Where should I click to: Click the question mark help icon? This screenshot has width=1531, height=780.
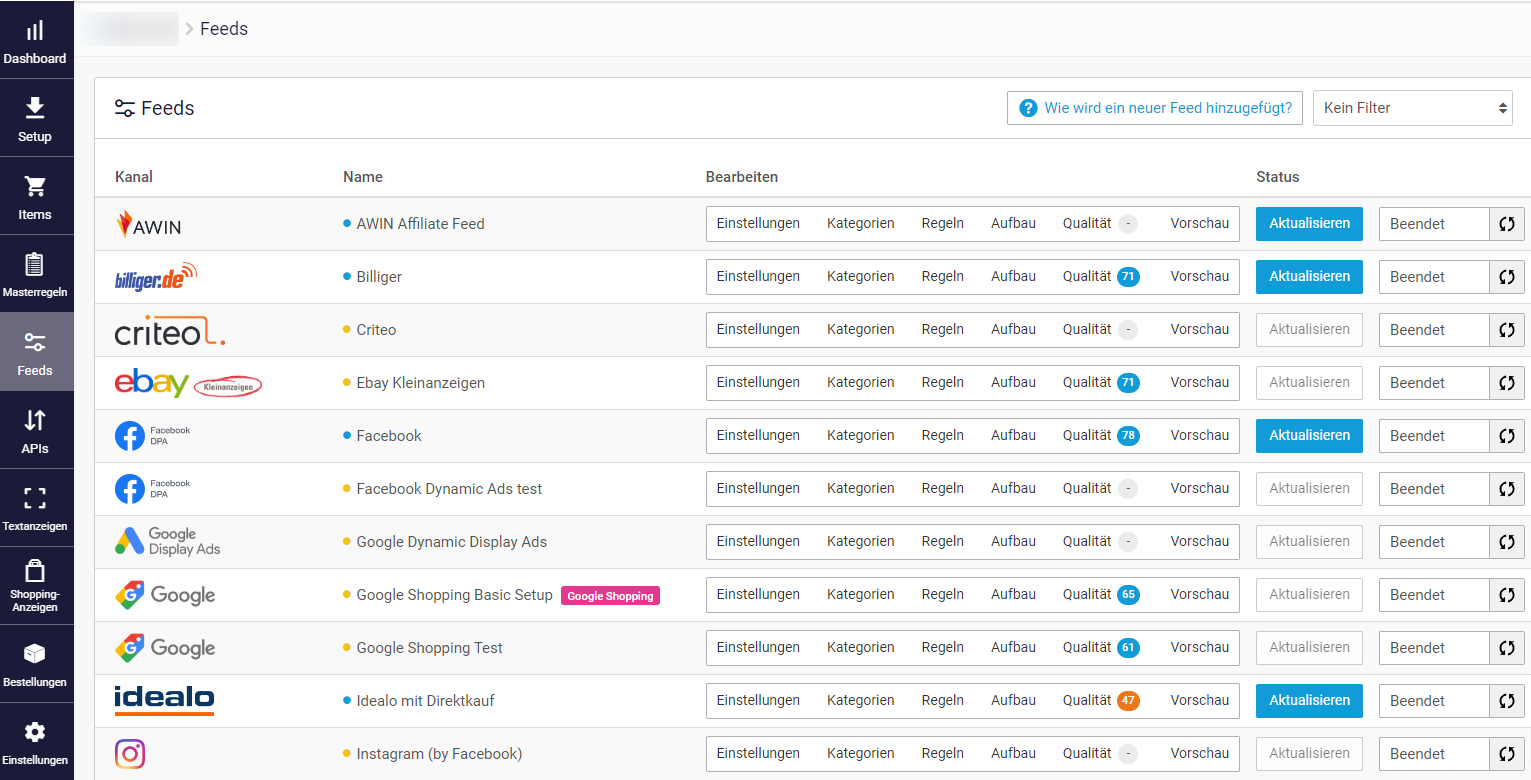tap(1028, 107)
